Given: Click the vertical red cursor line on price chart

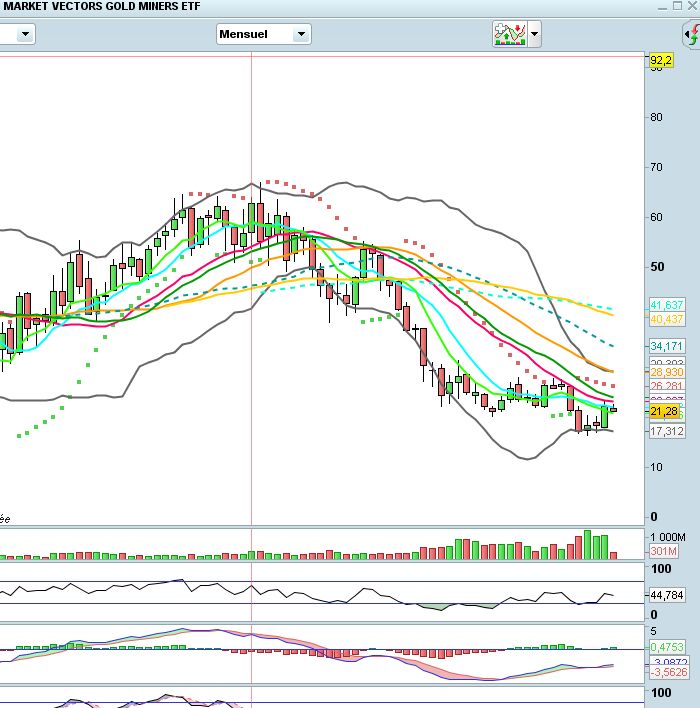Looking at the screenshot, I should pos(252,289).
